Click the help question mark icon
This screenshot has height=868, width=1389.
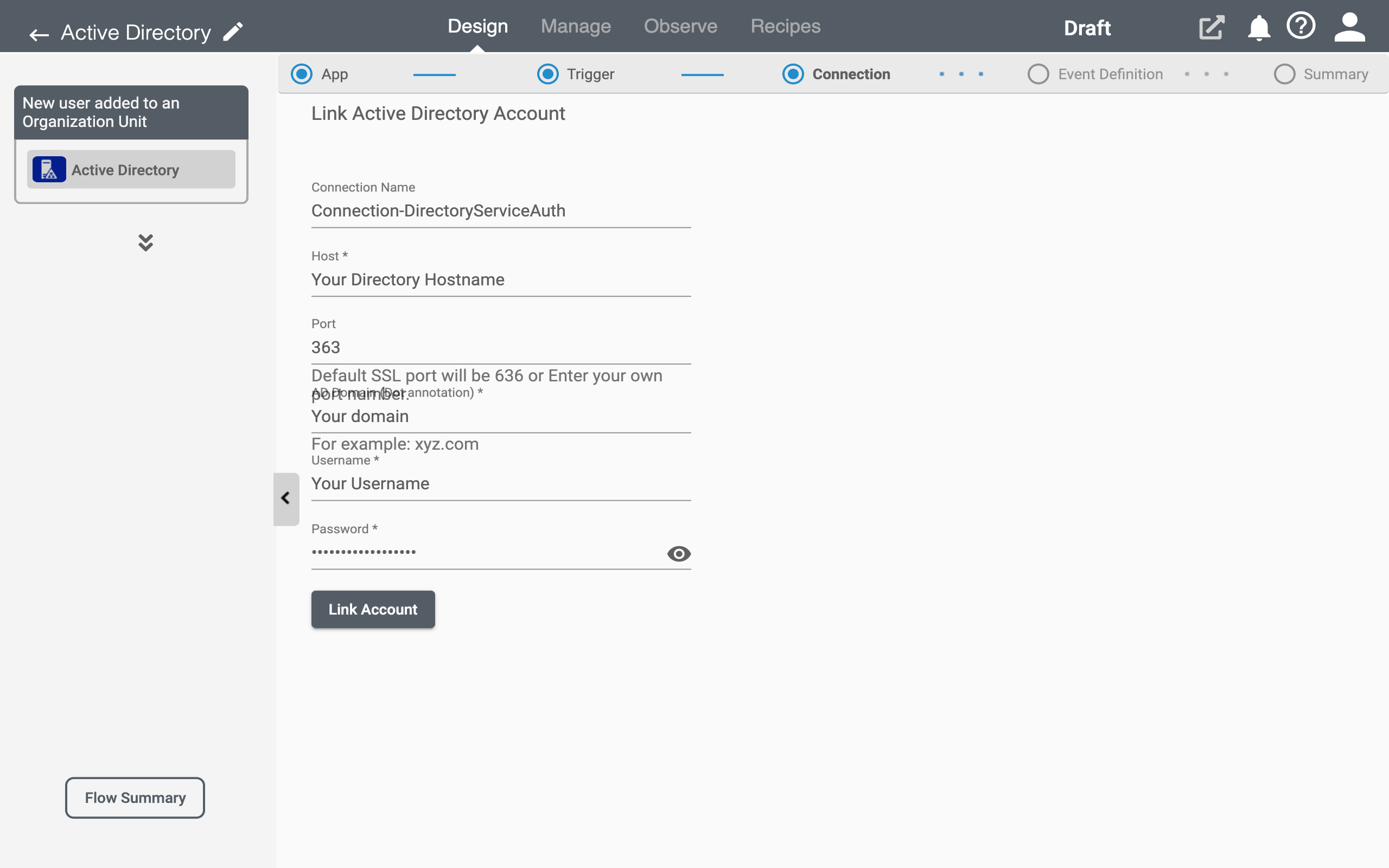1301,27
